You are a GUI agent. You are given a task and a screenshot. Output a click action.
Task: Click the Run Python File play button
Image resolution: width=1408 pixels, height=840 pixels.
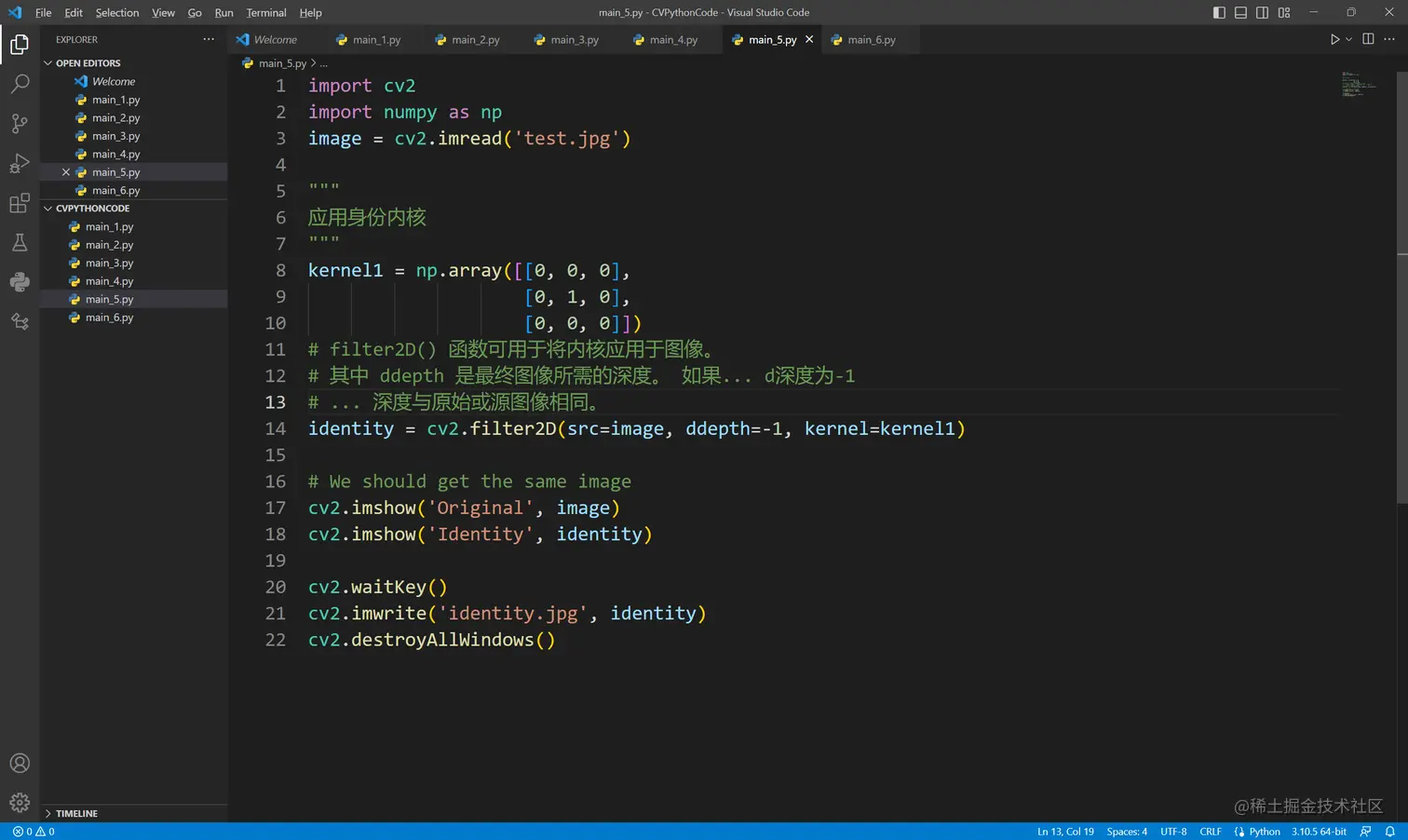[1334, 39]
